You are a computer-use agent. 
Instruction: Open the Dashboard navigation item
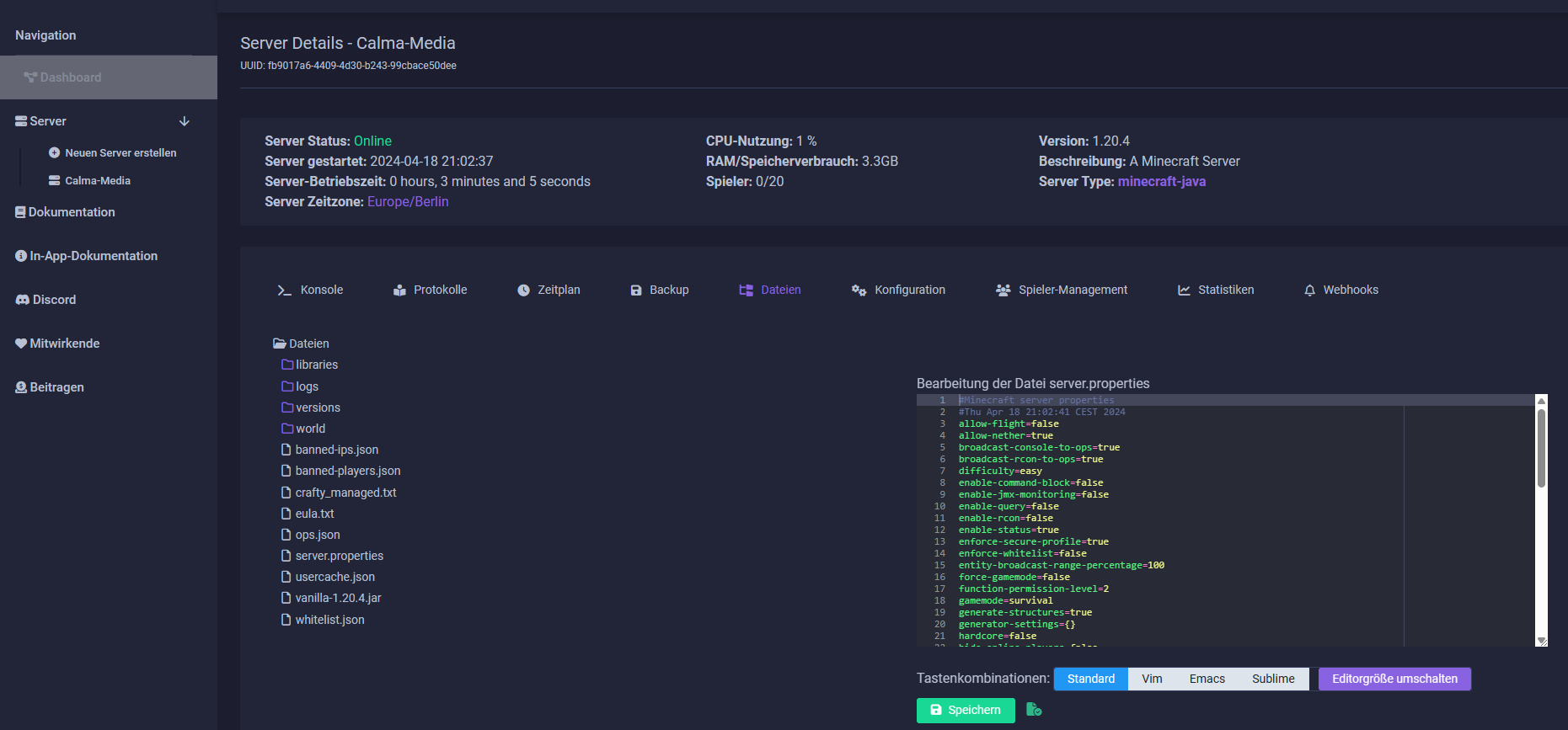[109, 77]
